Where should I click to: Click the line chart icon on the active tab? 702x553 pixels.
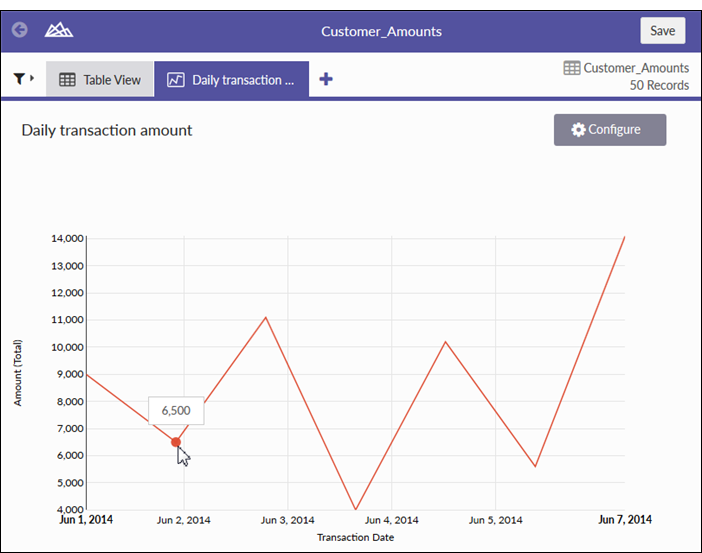click(x=175, y=80)
